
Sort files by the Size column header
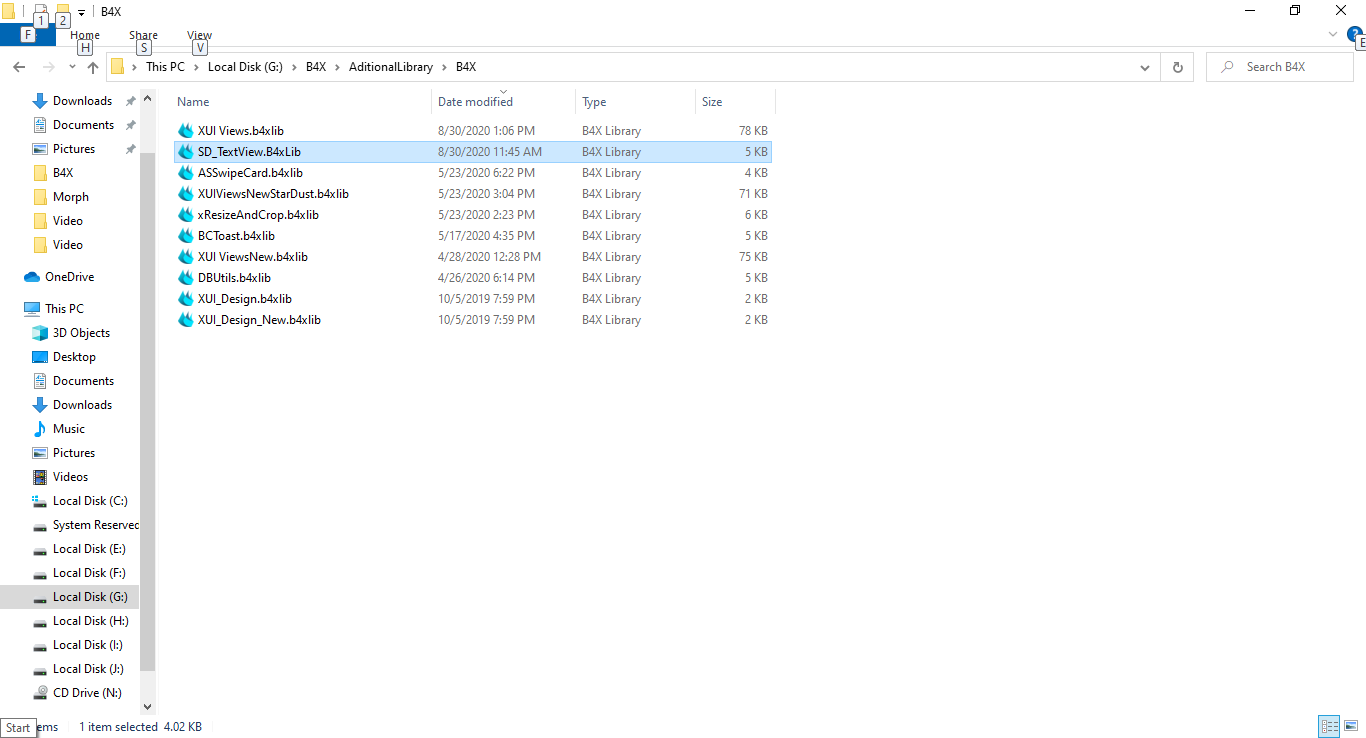pos(735,102)
